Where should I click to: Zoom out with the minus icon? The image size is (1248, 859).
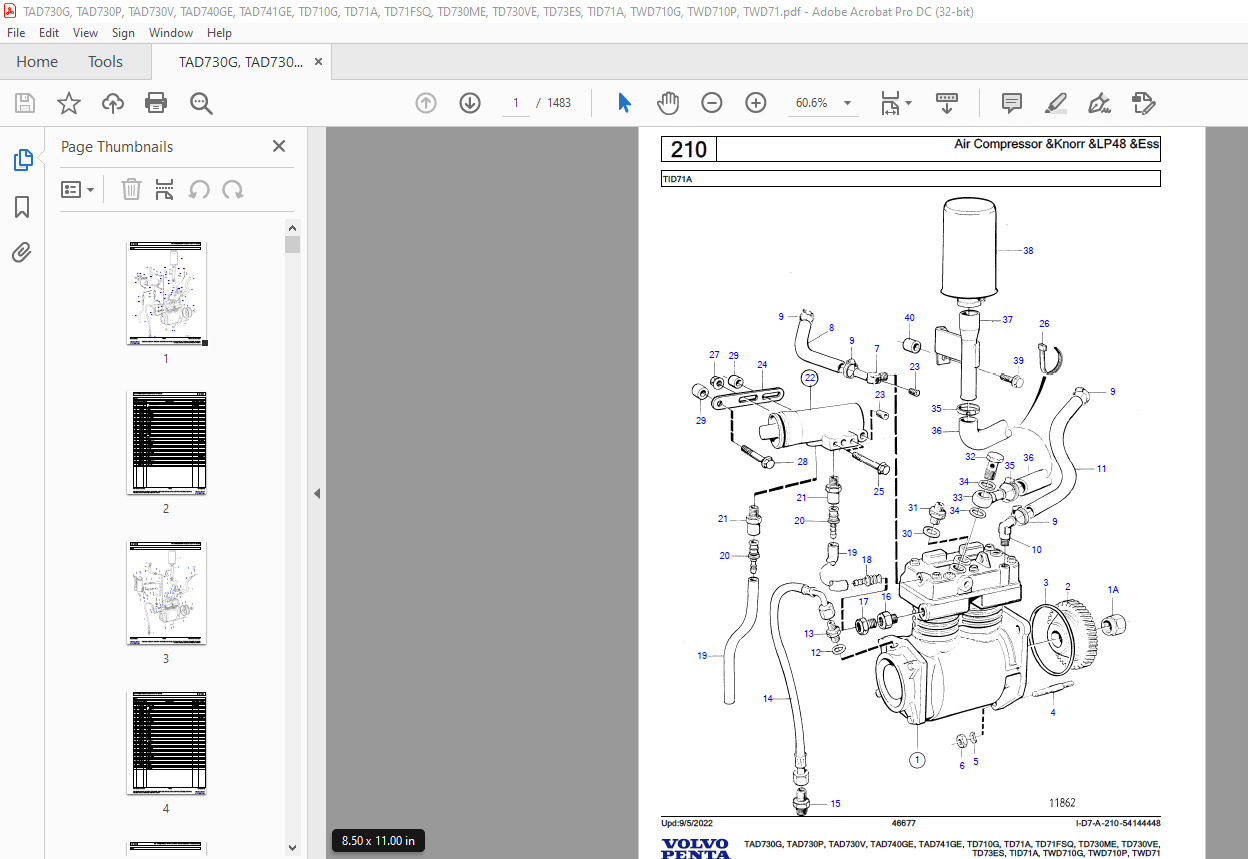pos(712,103)
